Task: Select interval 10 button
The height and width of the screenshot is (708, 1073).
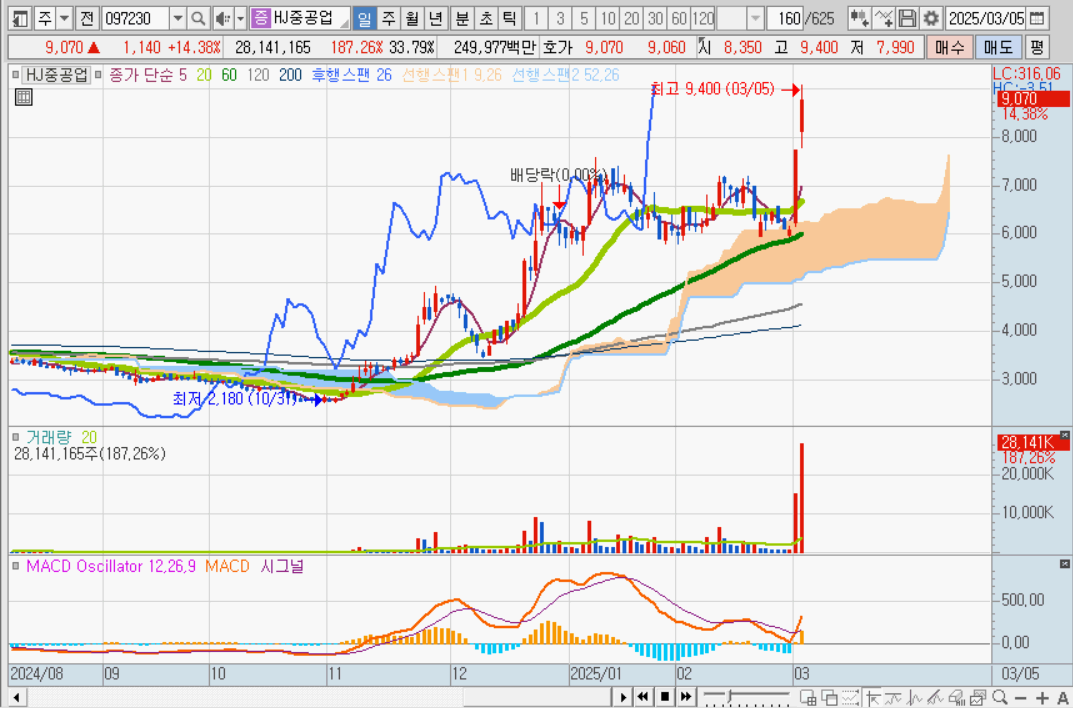Action: (608, 18)
